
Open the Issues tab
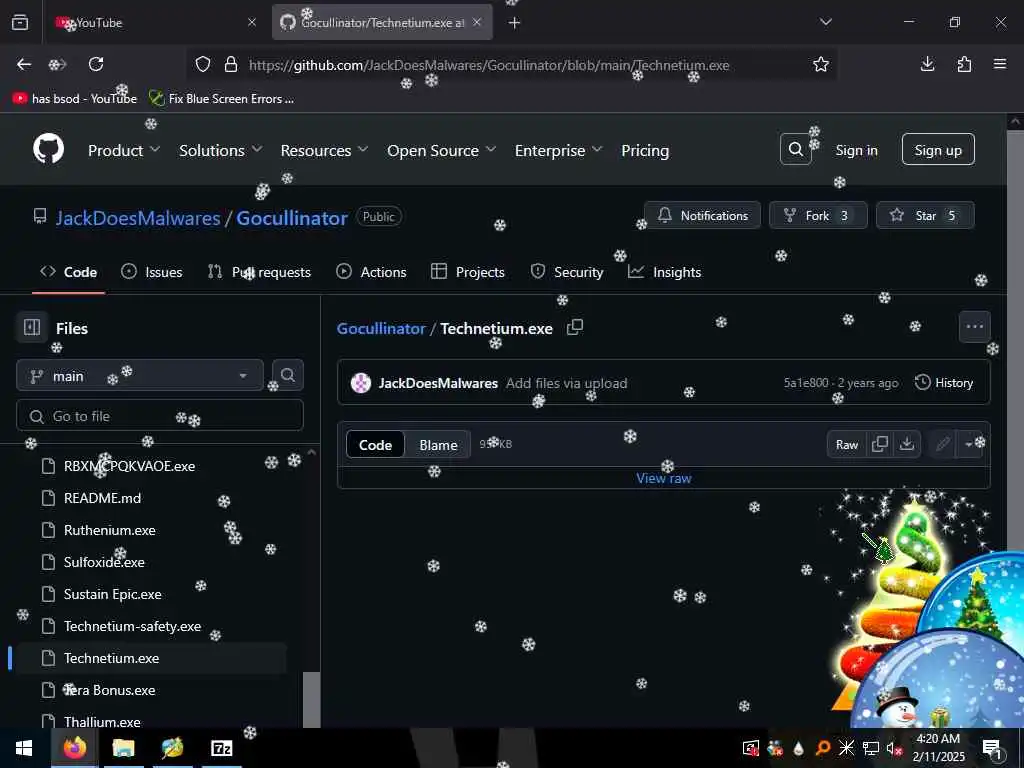[152, 272]
